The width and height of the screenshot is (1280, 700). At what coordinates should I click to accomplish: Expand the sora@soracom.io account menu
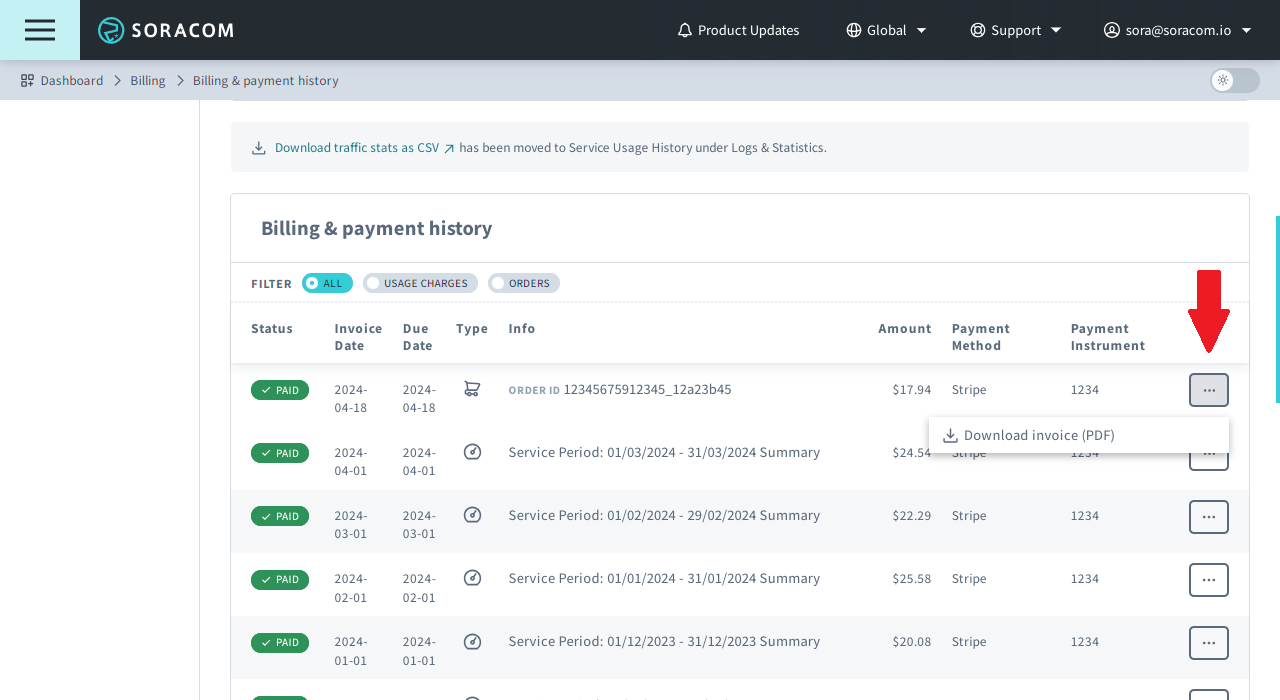[1177, 30]
